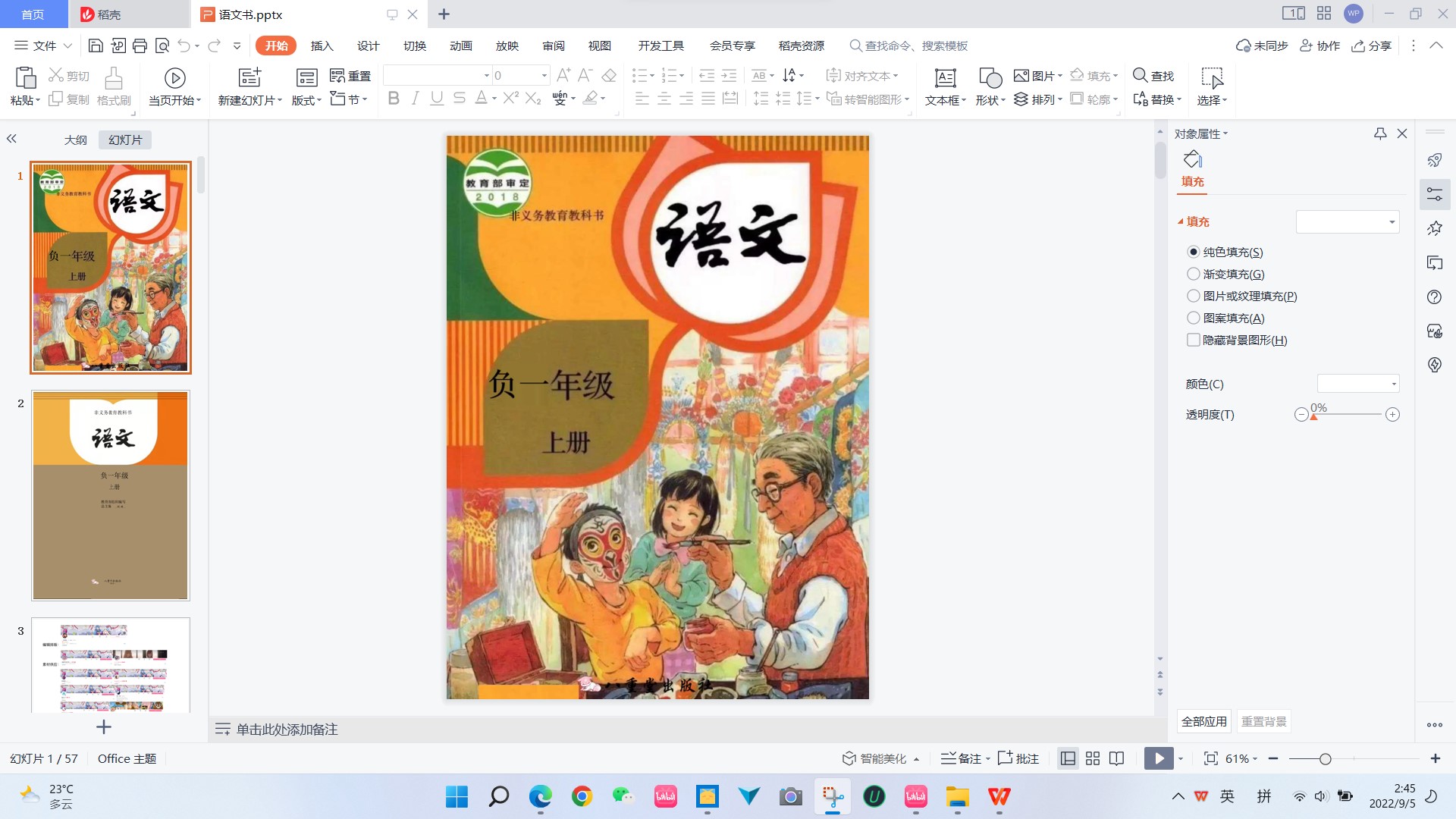This screenshot has height=819, width=1456.
Task: Click the Find magnifier icon
Action: [1140, 75]
